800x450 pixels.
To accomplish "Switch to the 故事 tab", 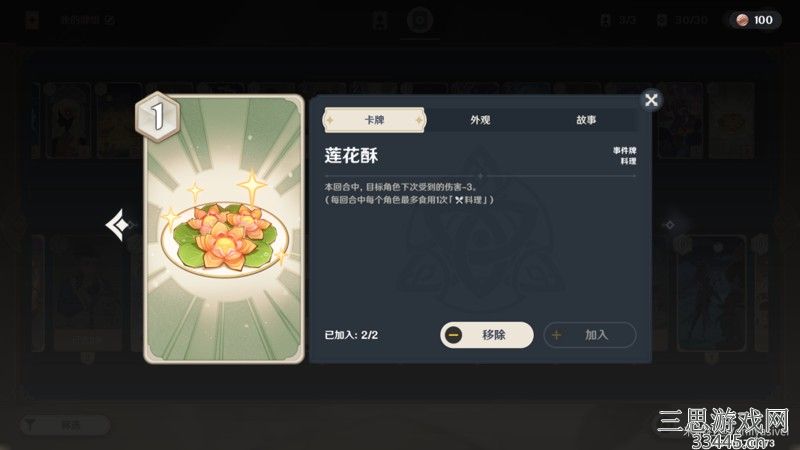I will (586, 120).
